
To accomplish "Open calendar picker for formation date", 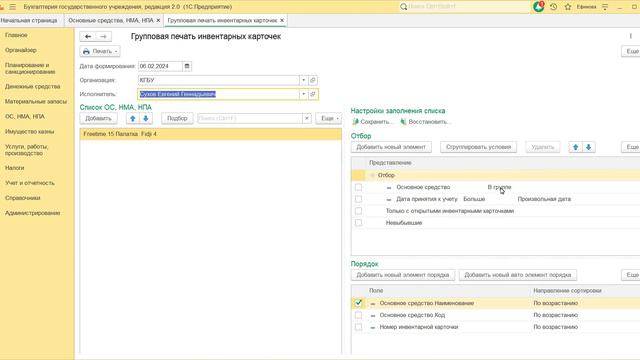I will point(187,66).
